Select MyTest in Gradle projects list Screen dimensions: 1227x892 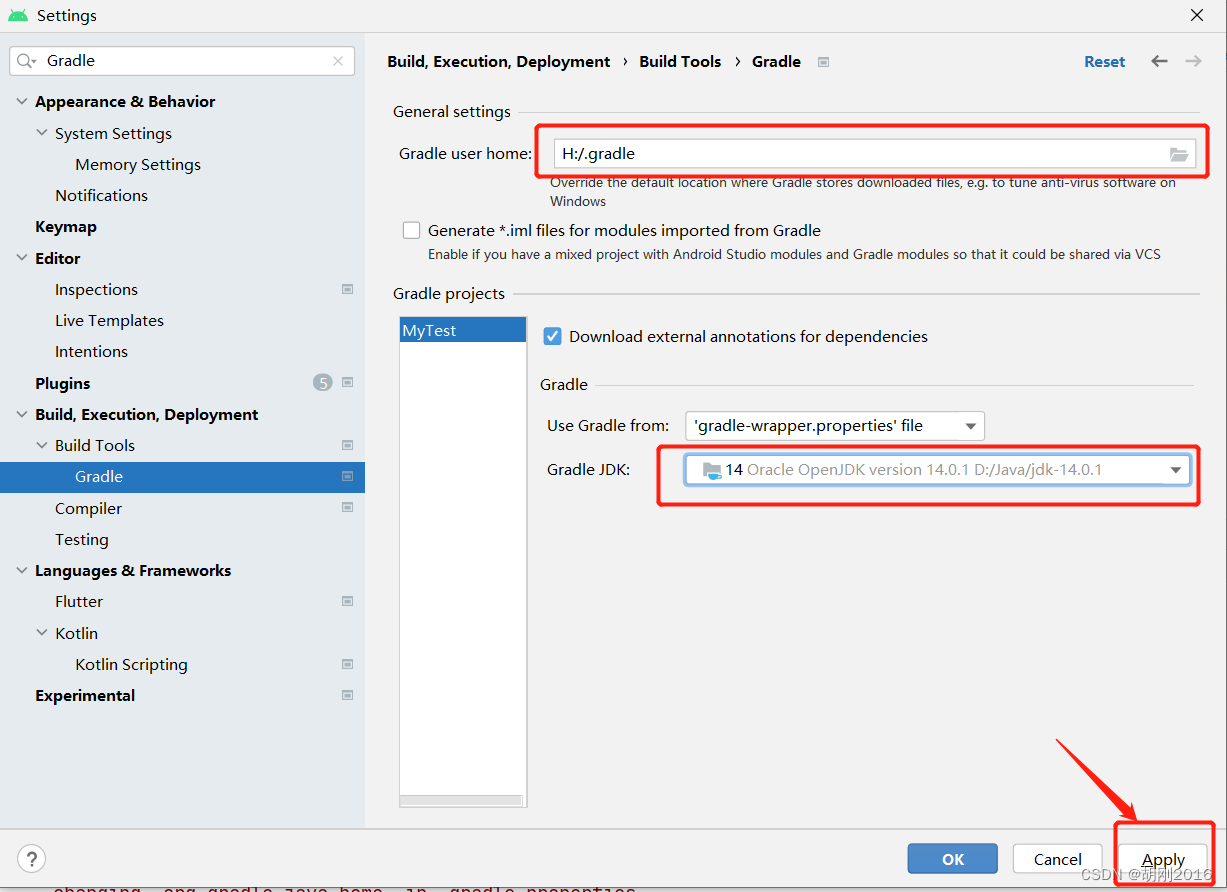463,330
